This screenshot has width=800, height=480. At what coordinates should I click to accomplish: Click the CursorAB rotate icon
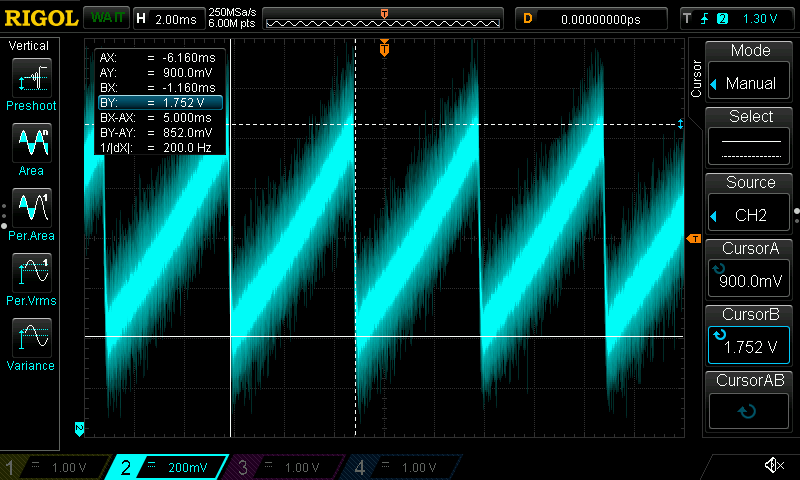click(747, 410)
